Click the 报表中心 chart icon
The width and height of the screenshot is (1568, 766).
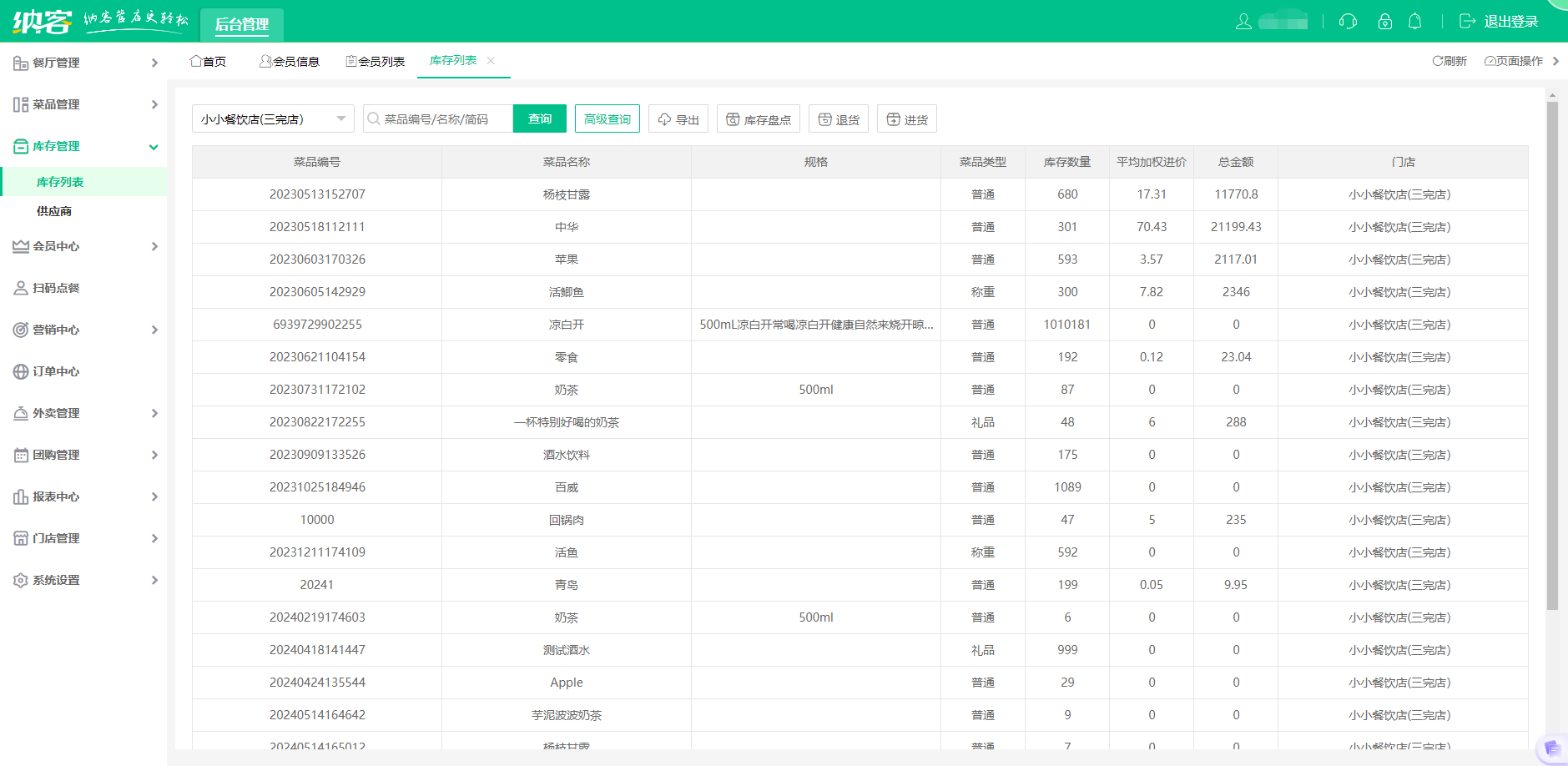coord(21,496)
